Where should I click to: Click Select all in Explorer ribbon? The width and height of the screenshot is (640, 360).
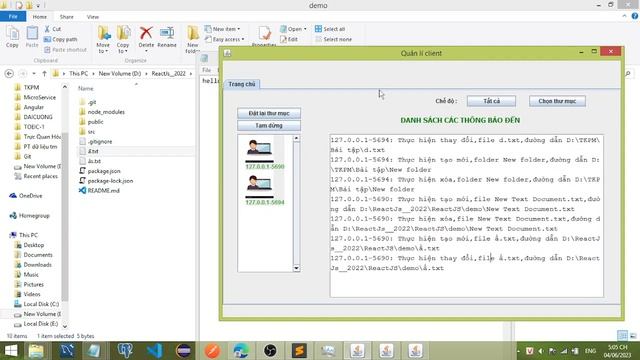(330, 29)
